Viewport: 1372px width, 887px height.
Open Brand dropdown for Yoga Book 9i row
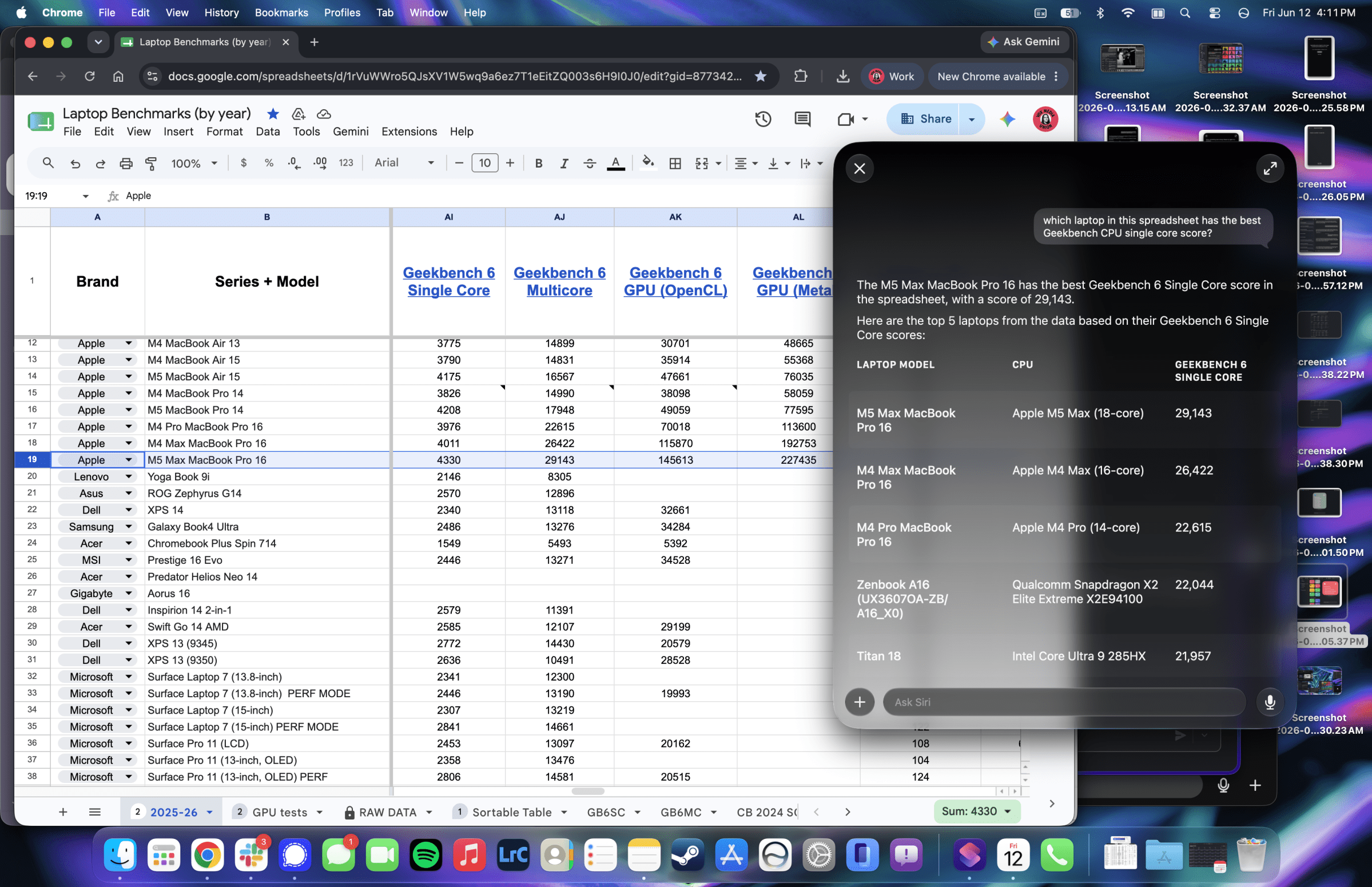pos(129,477)
